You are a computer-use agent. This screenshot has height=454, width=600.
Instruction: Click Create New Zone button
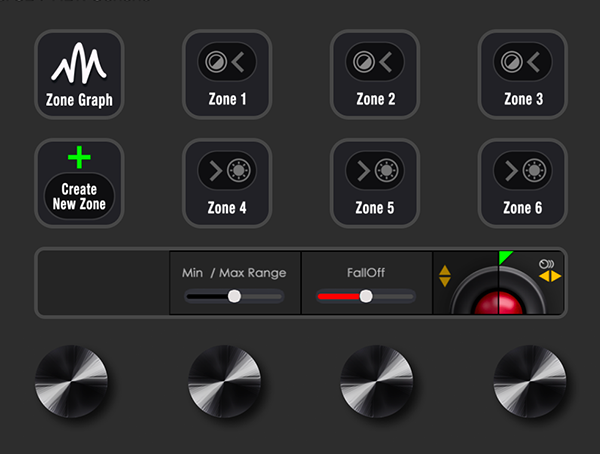click(79, 183)
